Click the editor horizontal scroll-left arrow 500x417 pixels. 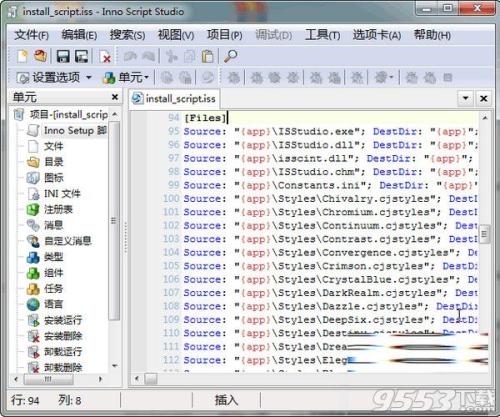137,378
